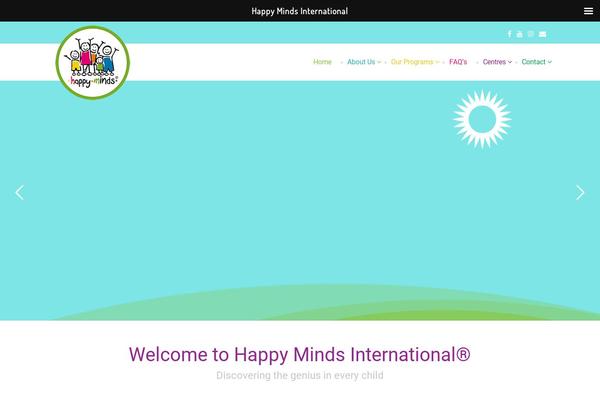
Task: Open the hamburger menu icon
Action: (x=588, y=11)
